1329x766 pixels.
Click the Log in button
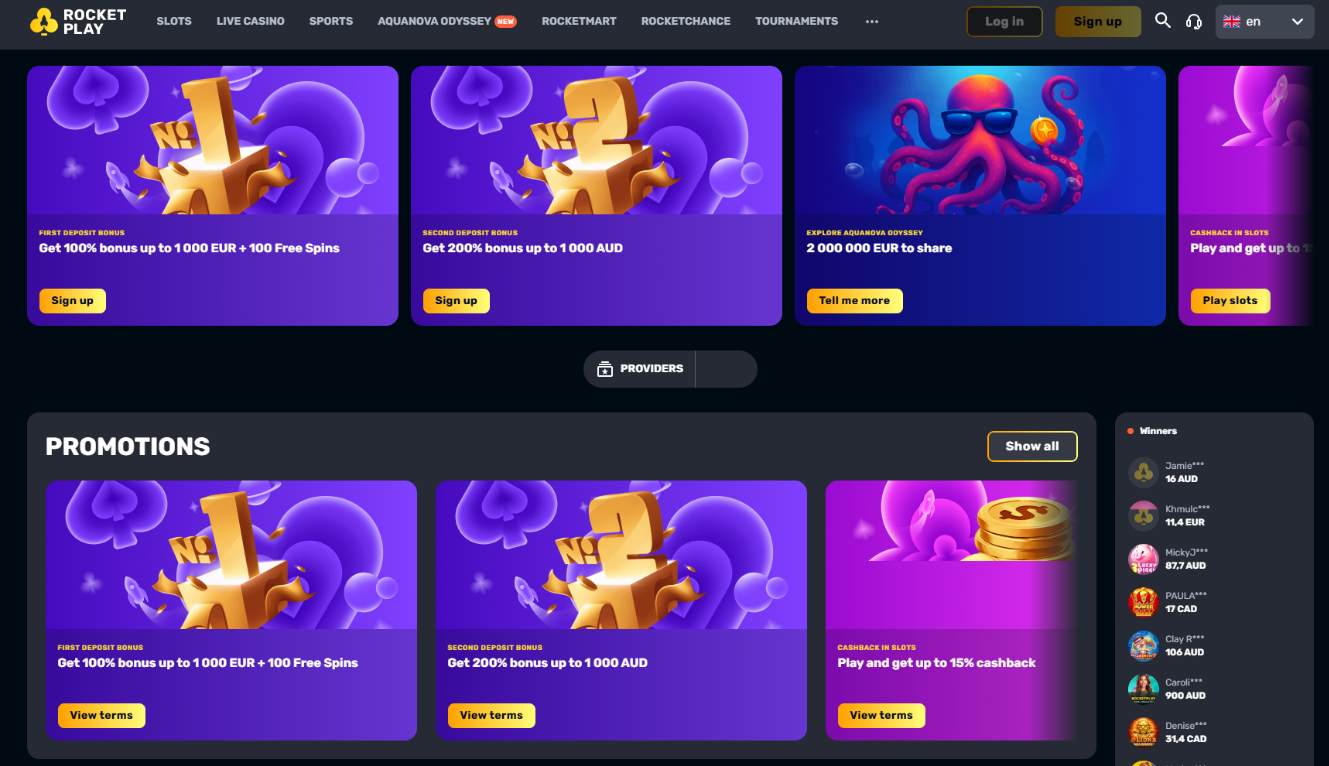1004,21
